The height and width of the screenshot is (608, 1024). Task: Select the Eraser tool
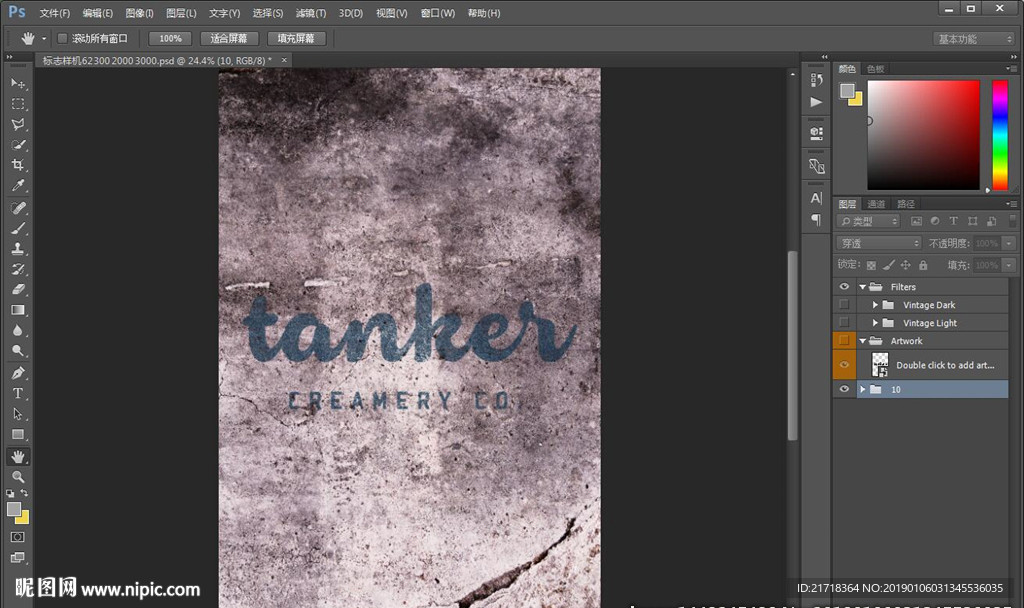(x=18, y=289)
